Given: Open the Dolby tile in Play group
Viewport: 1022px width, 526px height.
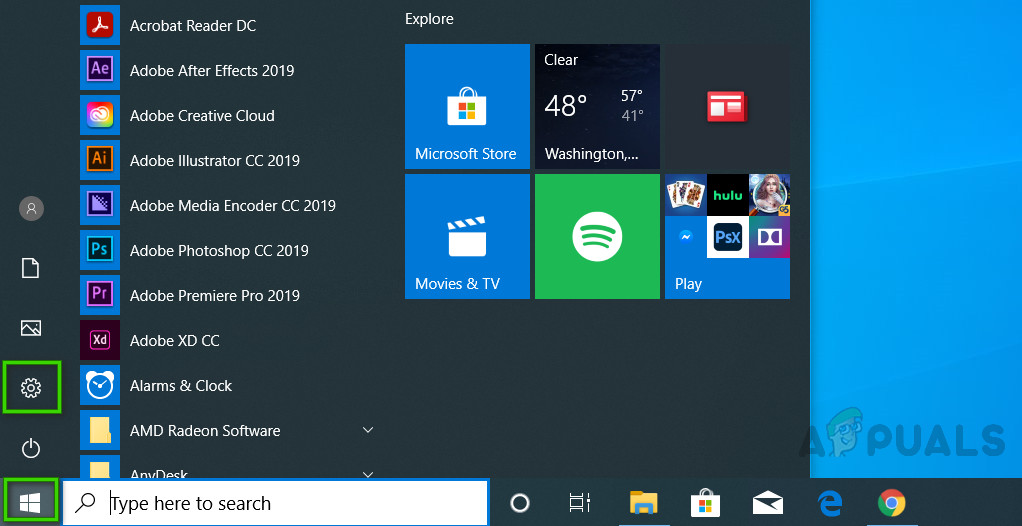Looking at the screenshot, I should pyautogui.click(x=769, y=237).
